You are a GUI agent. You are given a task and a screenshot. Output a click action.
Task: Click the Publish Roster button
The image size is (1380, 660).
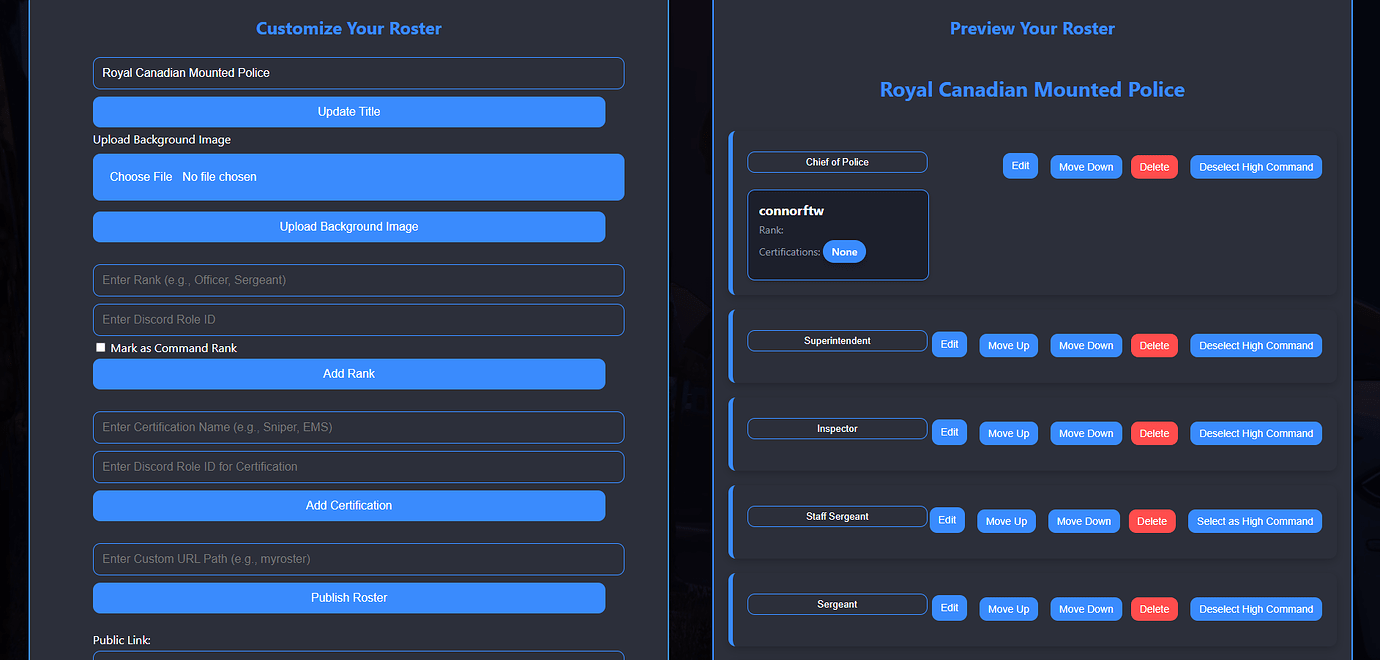pos(348,597)
